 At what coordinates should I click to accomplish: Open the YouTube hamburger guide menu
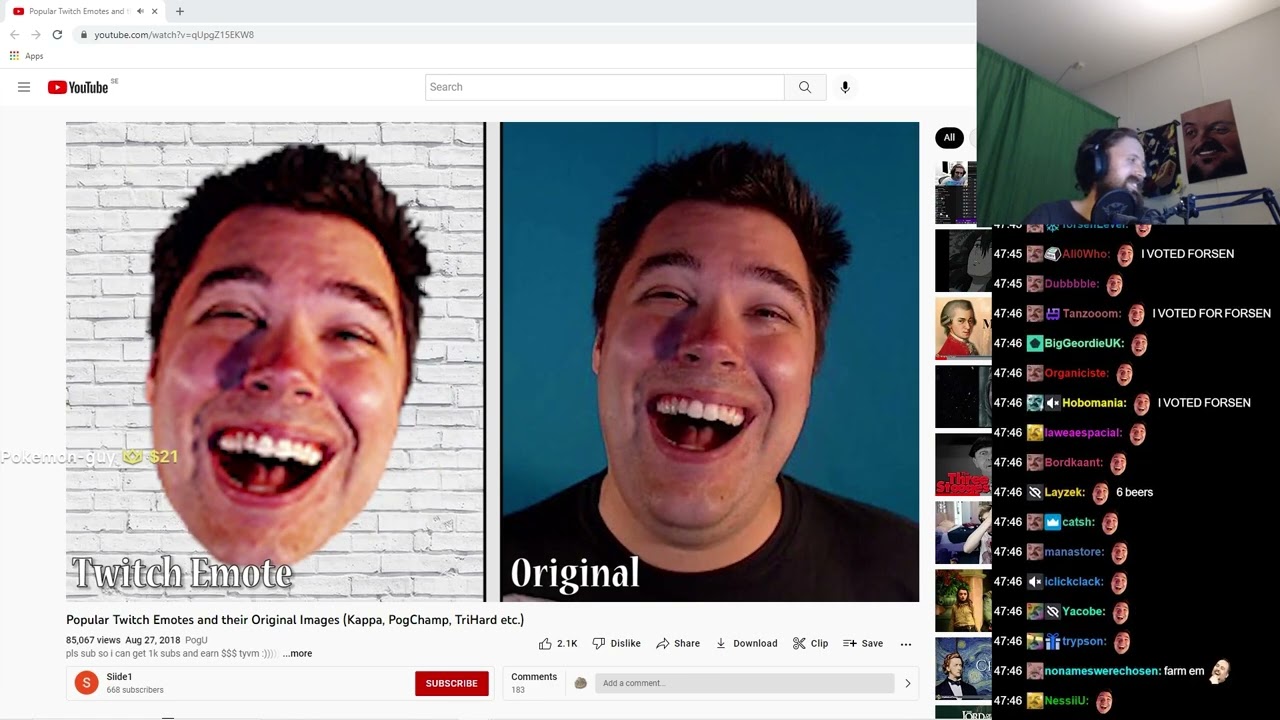click(24, 87)
